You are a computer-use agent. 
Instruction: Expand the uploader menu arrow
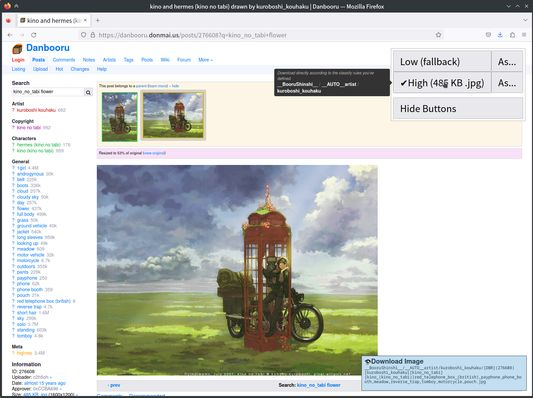pyautogui.click(x=51, y=377)
